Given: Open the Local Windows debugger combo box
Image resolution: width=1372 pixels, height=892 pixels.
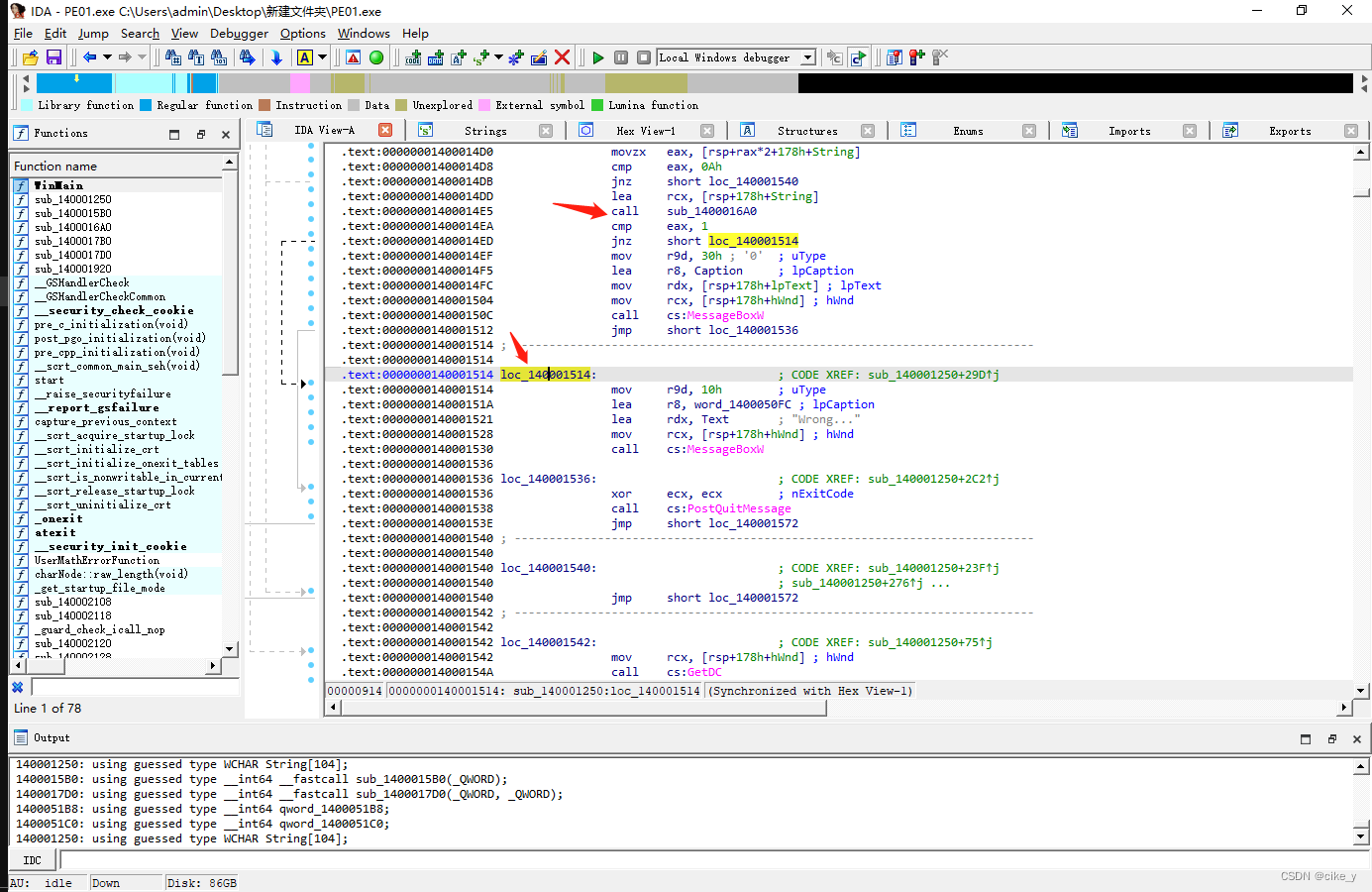Looking at the screenshot, I should [x=736, y=57].
